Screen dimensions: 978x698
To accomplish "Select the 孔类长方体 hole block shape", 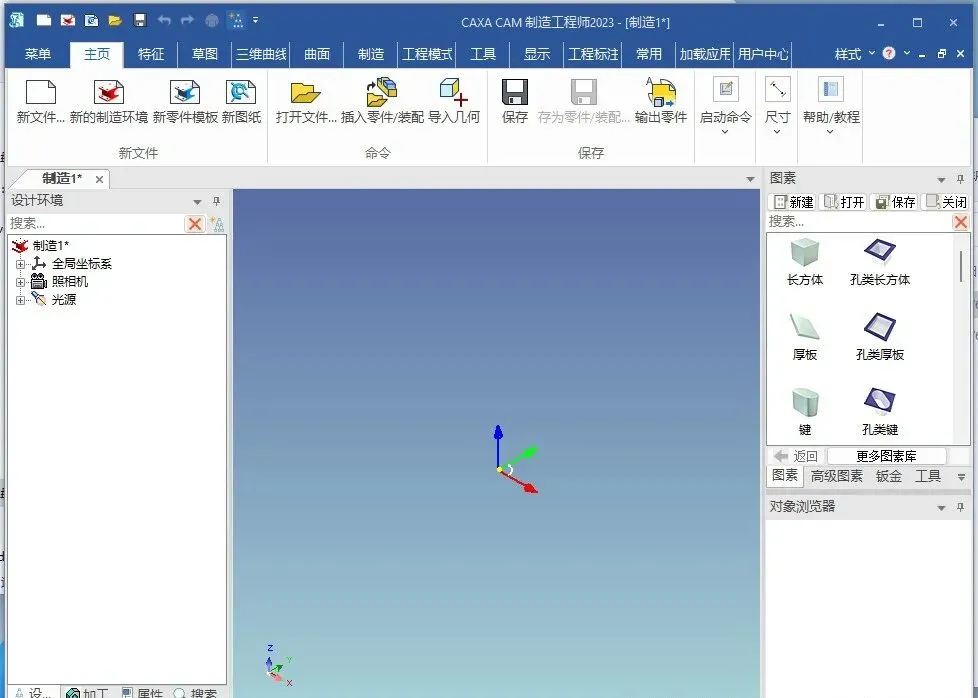I will [x=879, y=263].
